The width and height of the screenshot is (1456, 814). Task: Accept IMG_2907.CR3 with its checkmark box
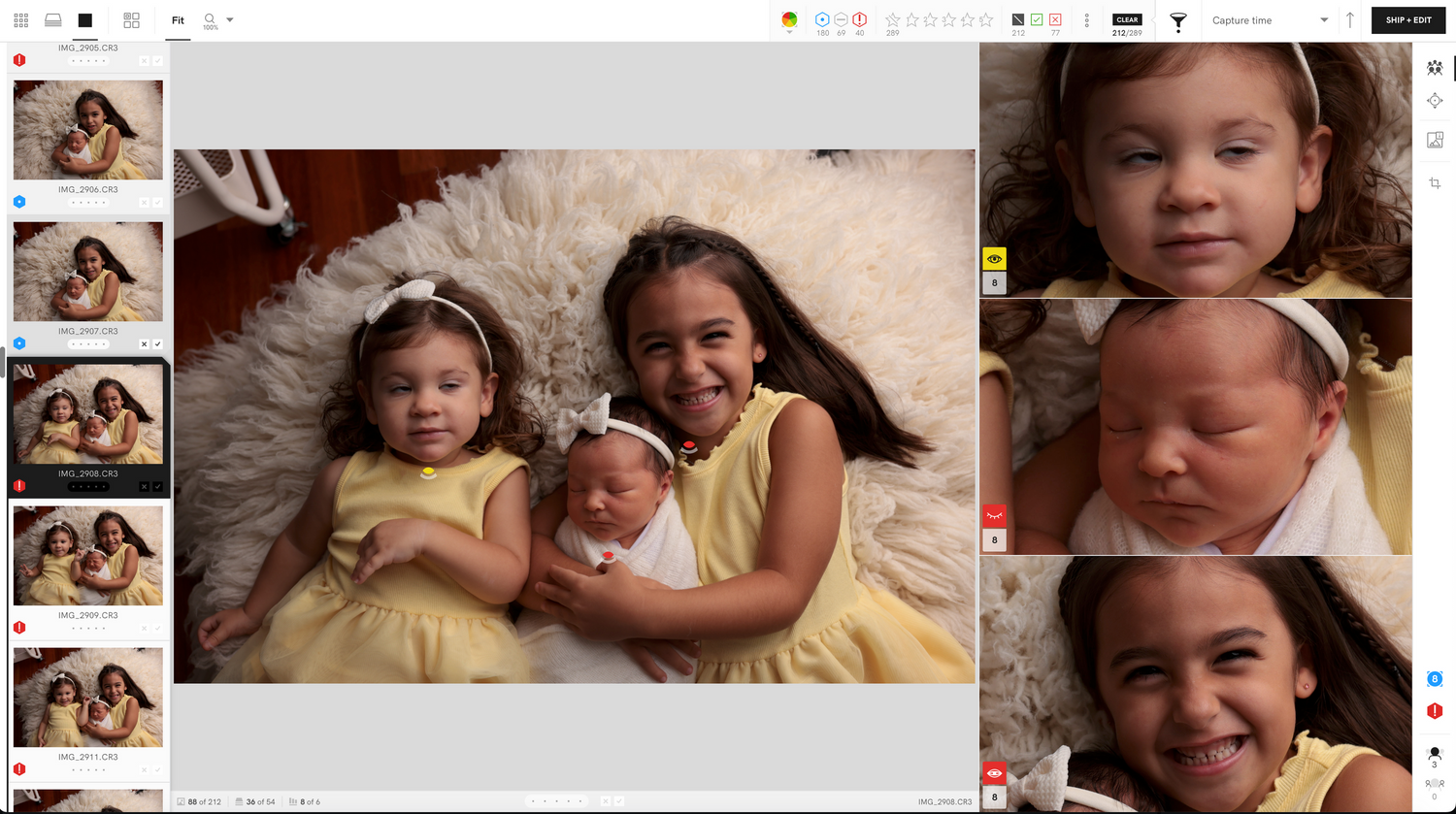click(157, 344)
